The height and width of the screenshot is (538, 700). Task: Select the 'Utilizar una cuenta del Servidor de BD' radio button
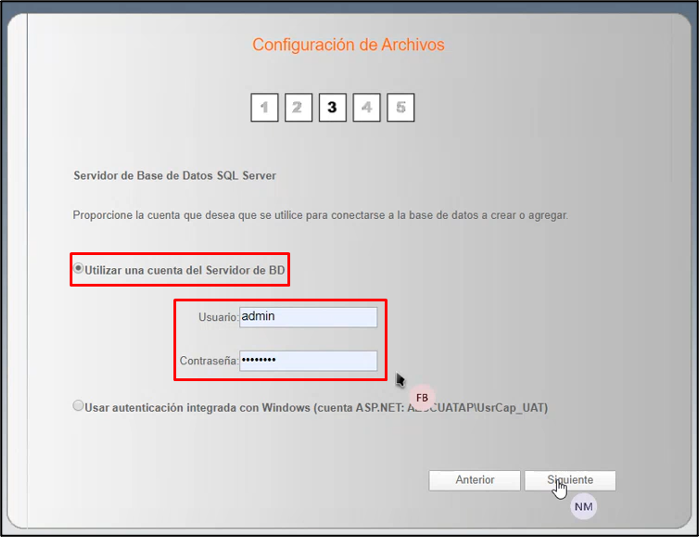pyautogui.click(x=79, y=269)
